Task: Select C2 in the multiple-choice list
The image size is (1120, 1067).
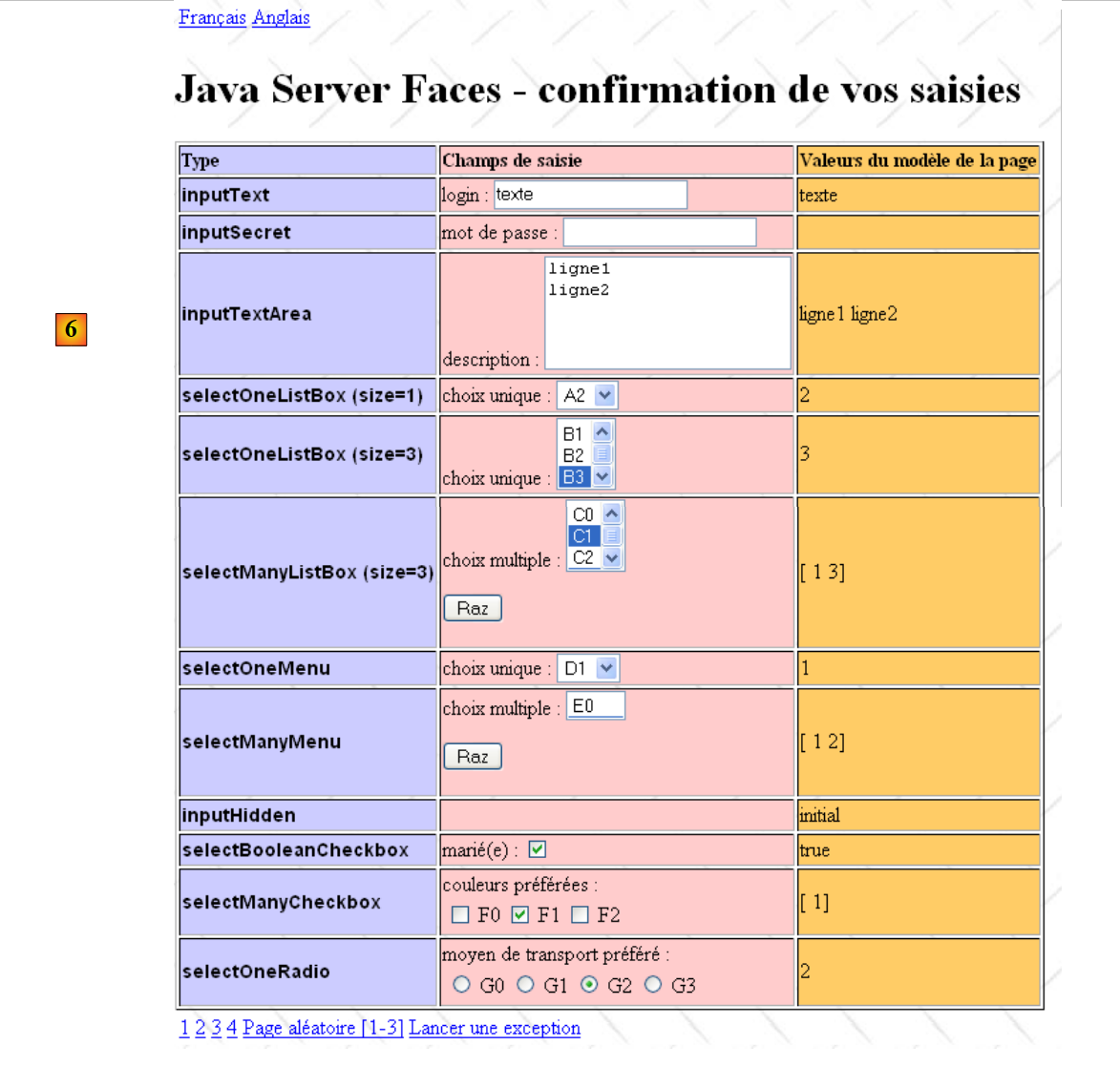Action: tap(582, 557)
